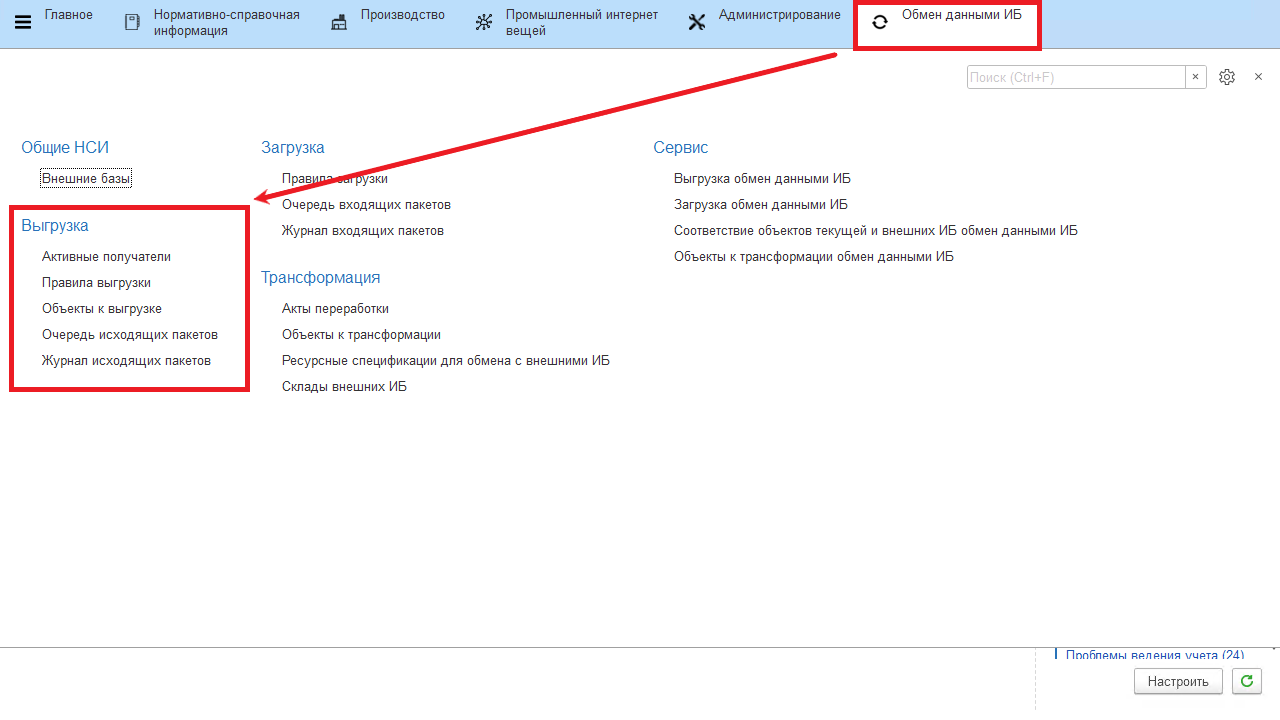The image size is (1280, 720).
Task: Open Проблемы ведения учета link
Action: [x=1154, y=655]
